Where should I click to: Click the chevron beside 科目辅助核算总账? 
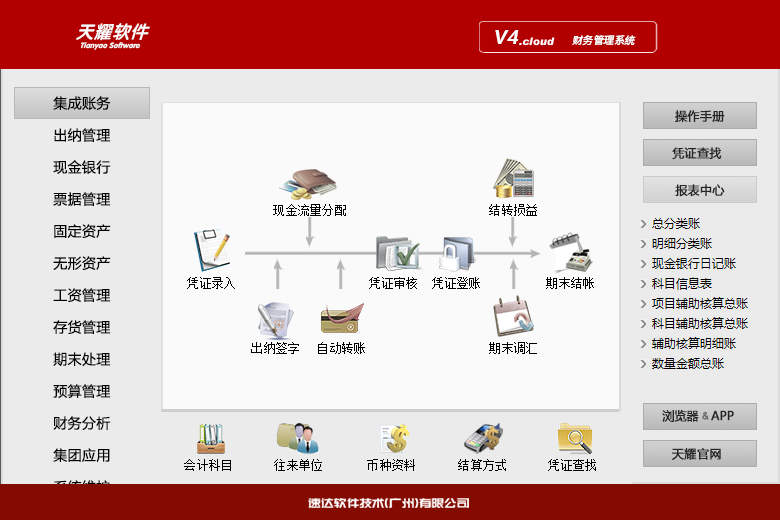coord(643,324)
